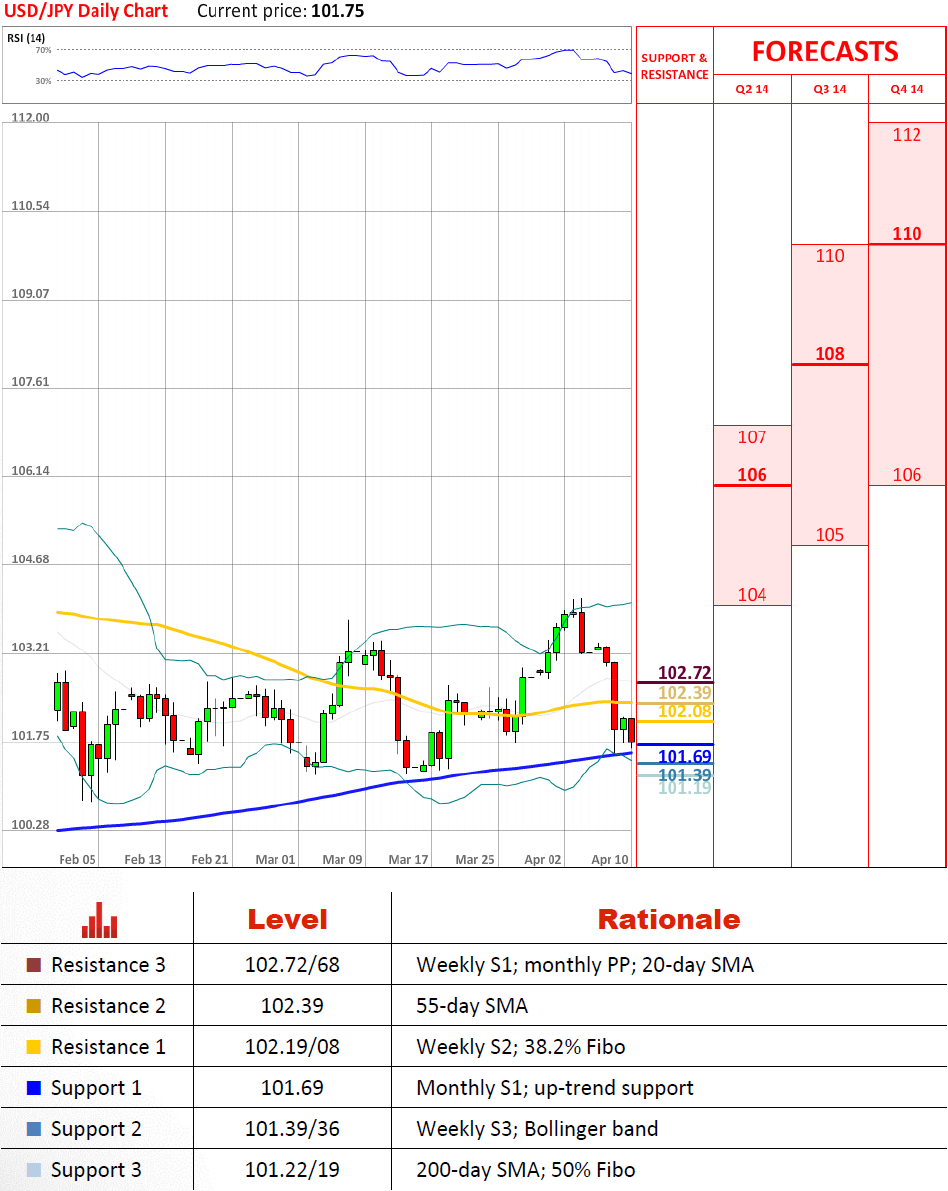Click the 101.69 support label beside chart
This screenshot has width=948, height=1191.
click(684, 757)
